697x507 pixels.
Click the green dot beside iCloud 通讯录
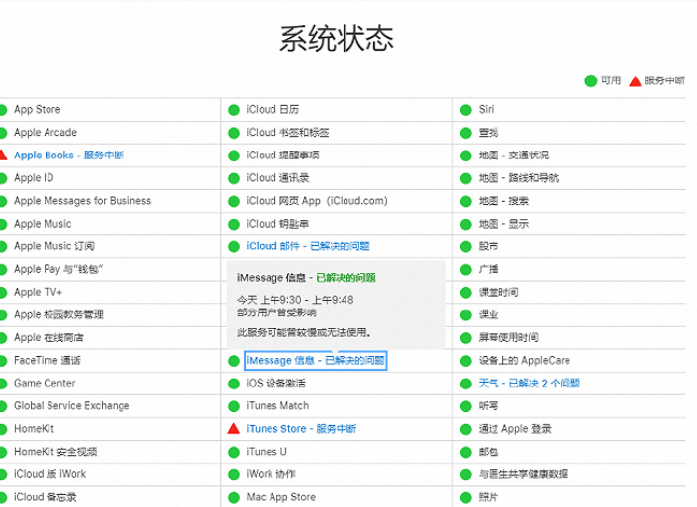pos(234,178)
